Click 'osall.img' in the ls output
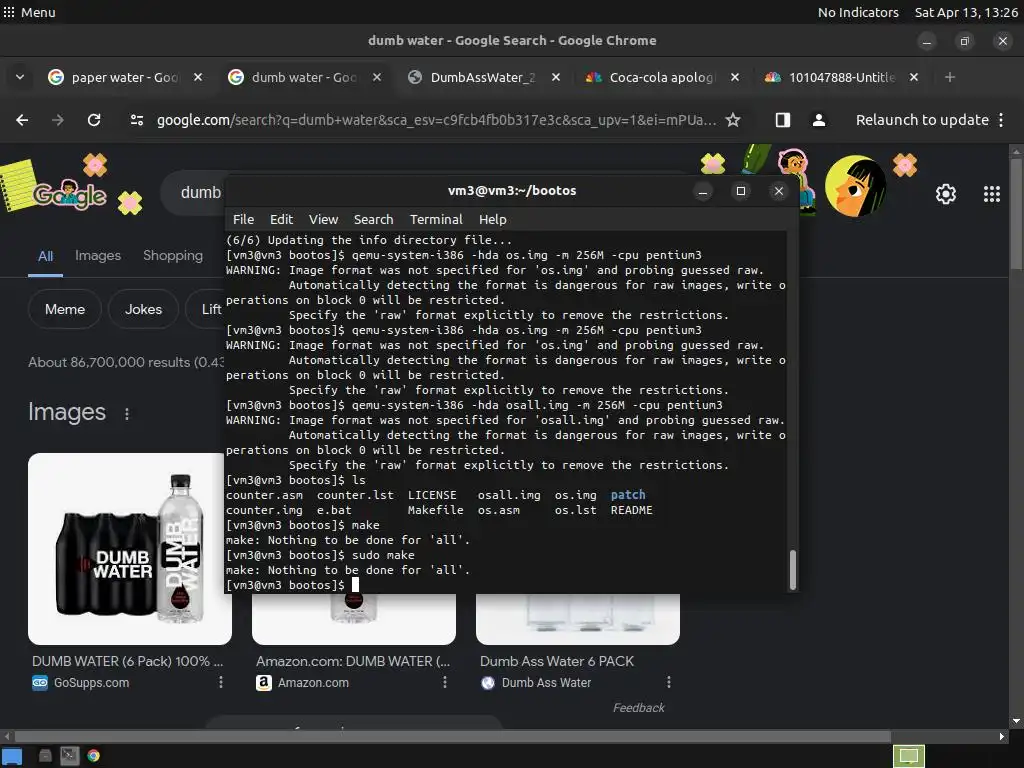The height and width of the screenshot is (768, 1024). [x=509, y=495]
